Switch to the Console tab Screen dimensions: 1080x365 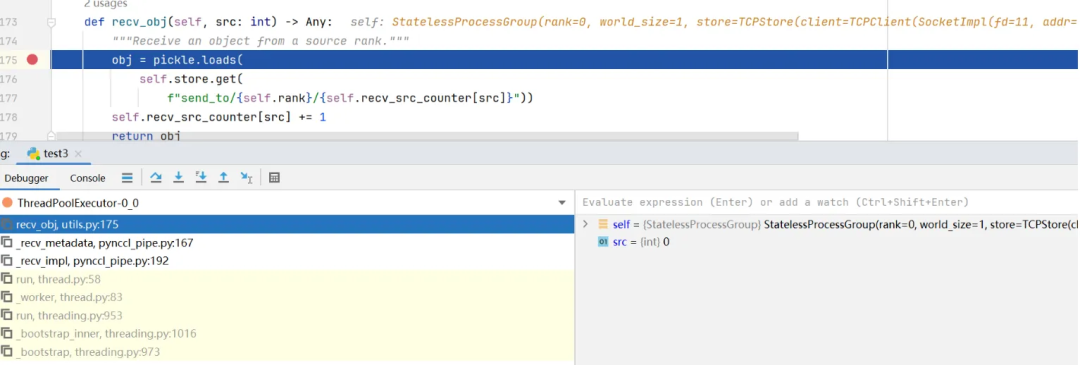coord(87,178)
